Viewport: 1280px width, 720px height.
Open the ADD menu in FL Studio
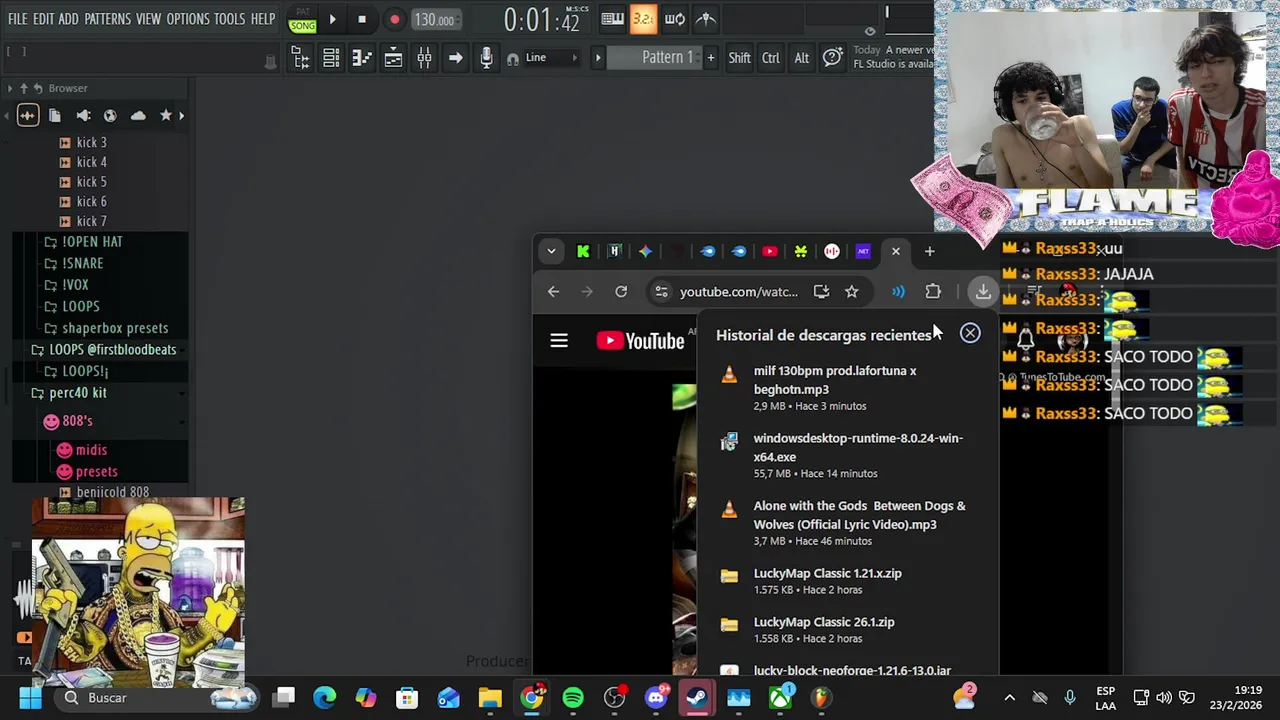pyautogui.click(x=68, y=19)
